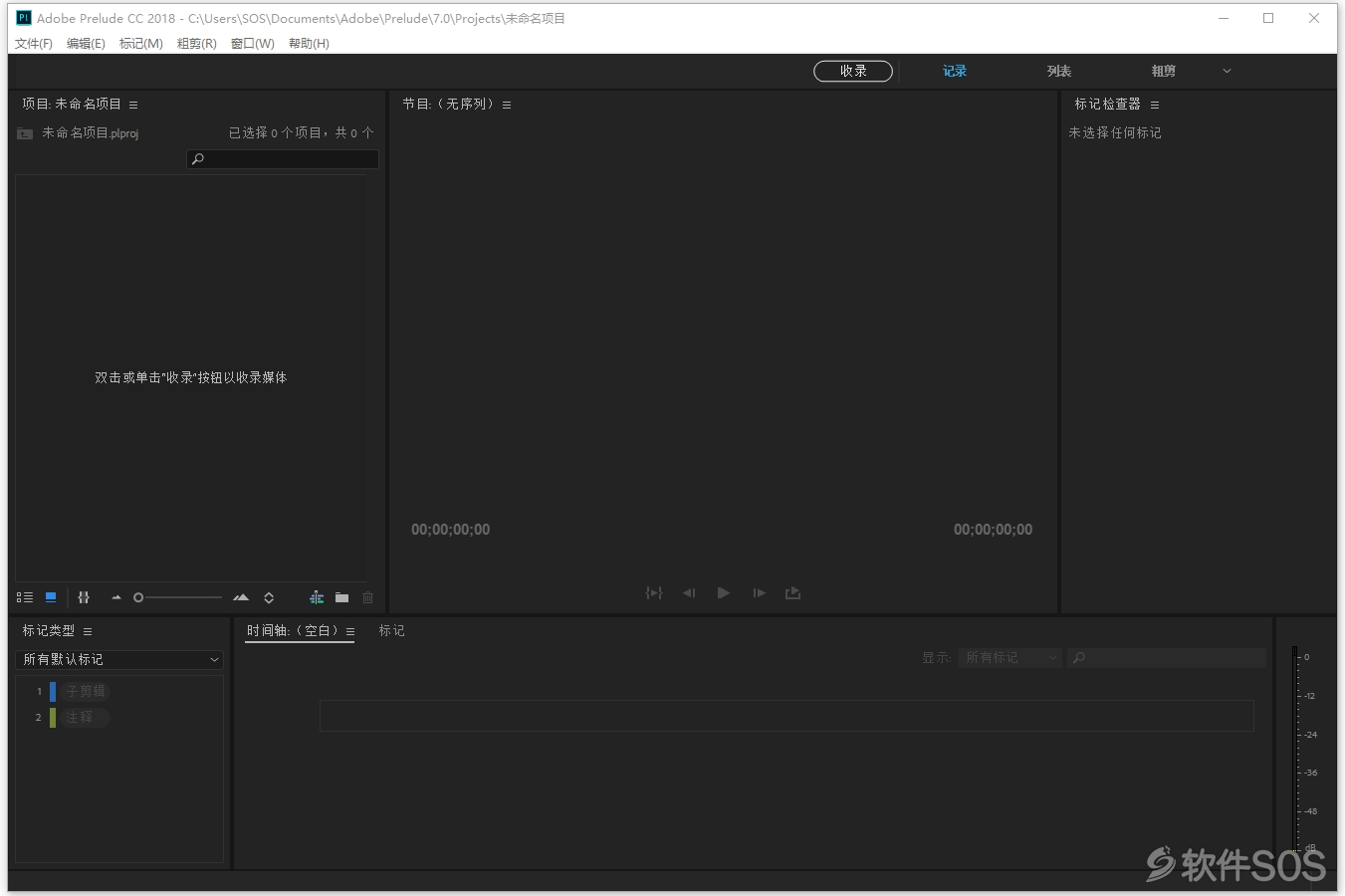Open the 所有默认标记 dropdown
Viewport: 1345px width, 896px height.
coord(119,659)
